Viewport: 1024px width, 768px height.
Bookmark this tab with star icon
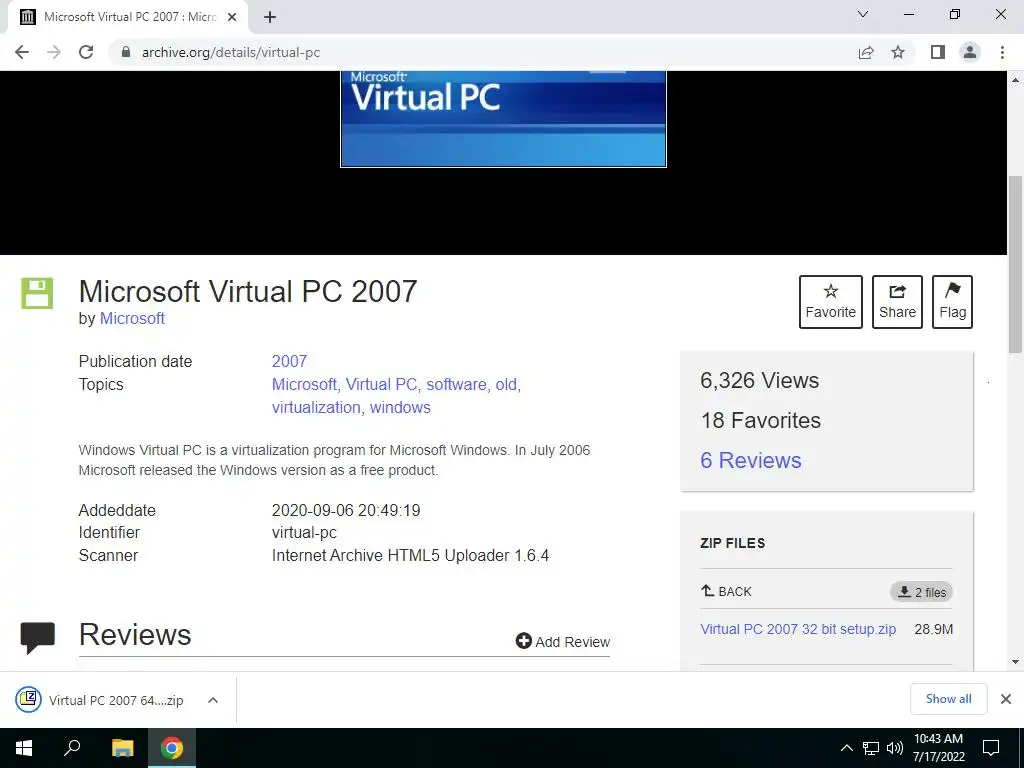(898, 52)
